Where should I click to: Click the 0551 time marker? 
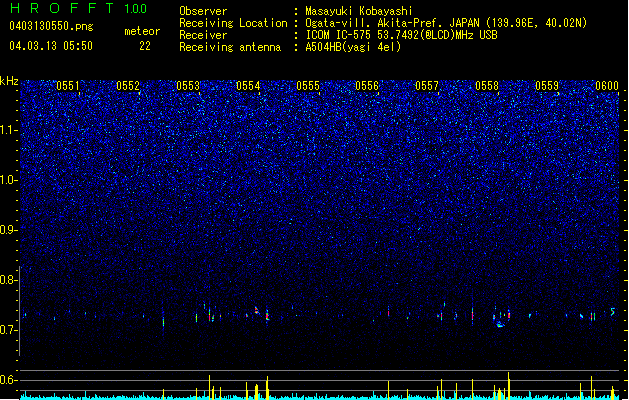68,86
